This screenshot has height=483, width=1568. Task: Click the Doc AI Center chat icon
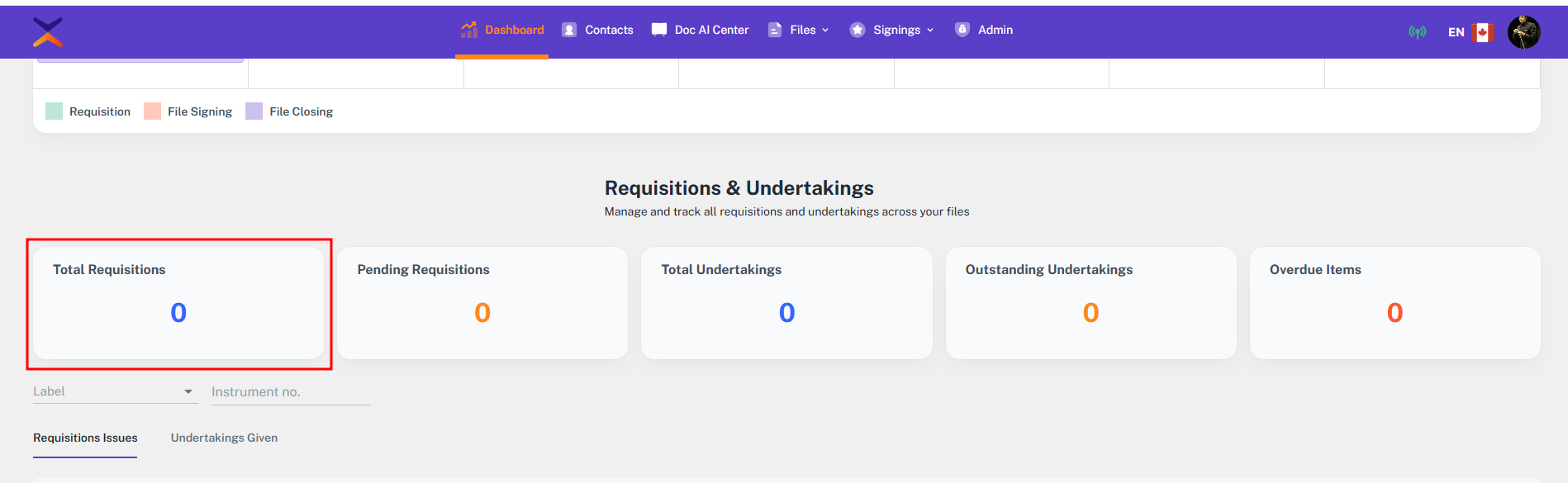pos(659,30)
